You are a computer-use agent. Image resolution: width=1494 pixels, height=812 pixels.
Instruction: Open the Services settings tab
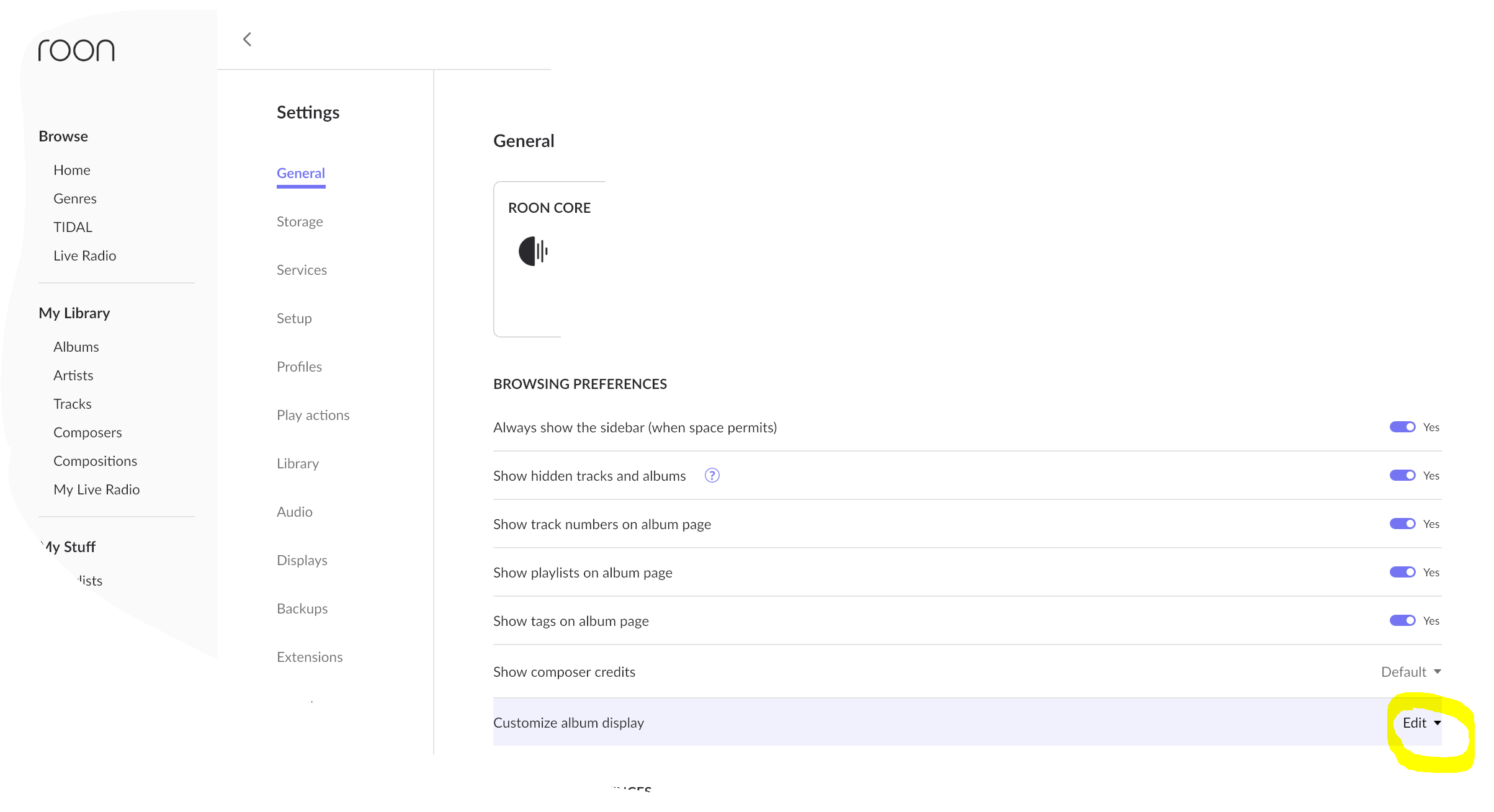click(302, 270)
